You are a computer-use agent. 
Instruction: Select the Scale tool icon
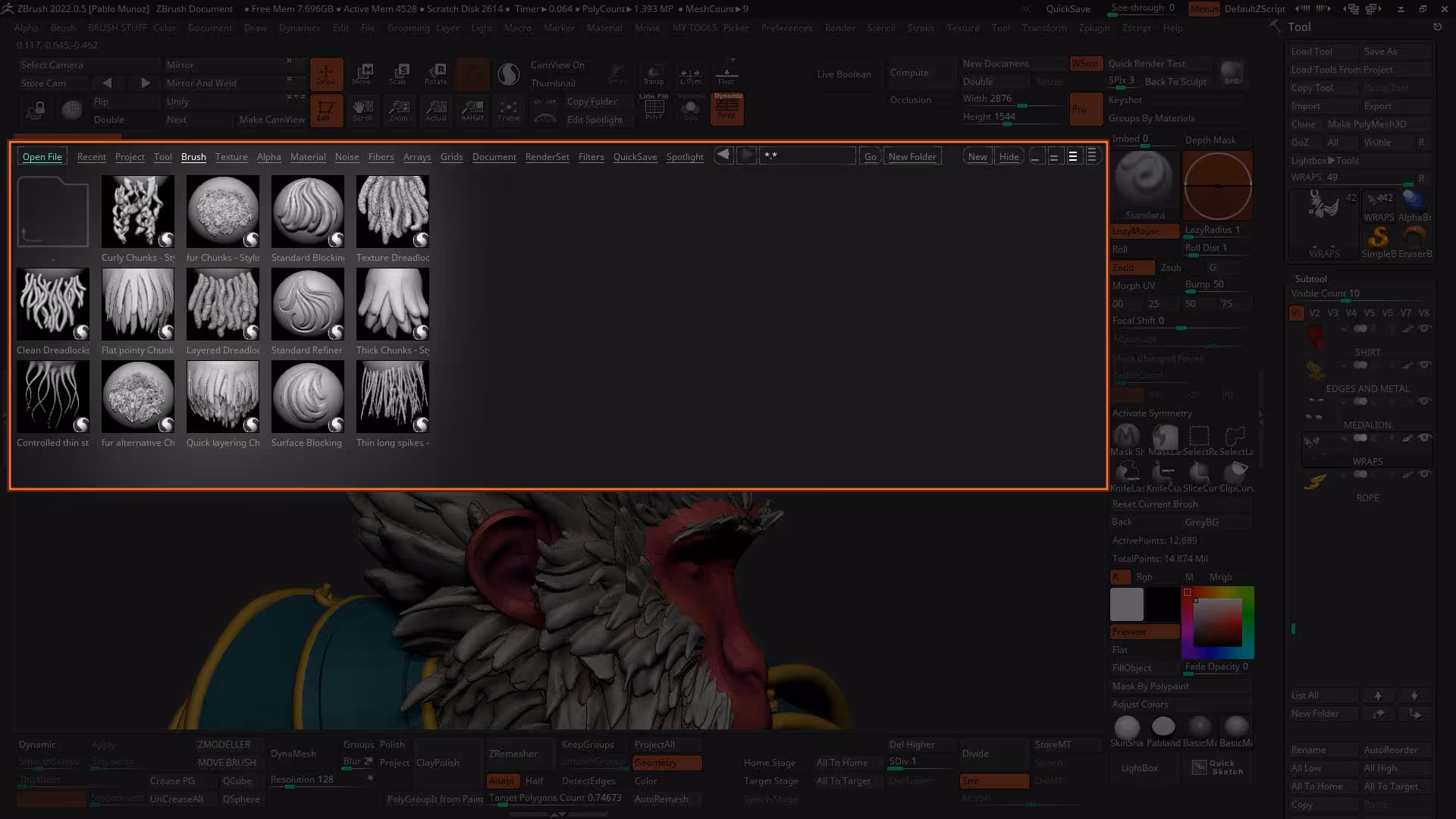pos(399,74)
